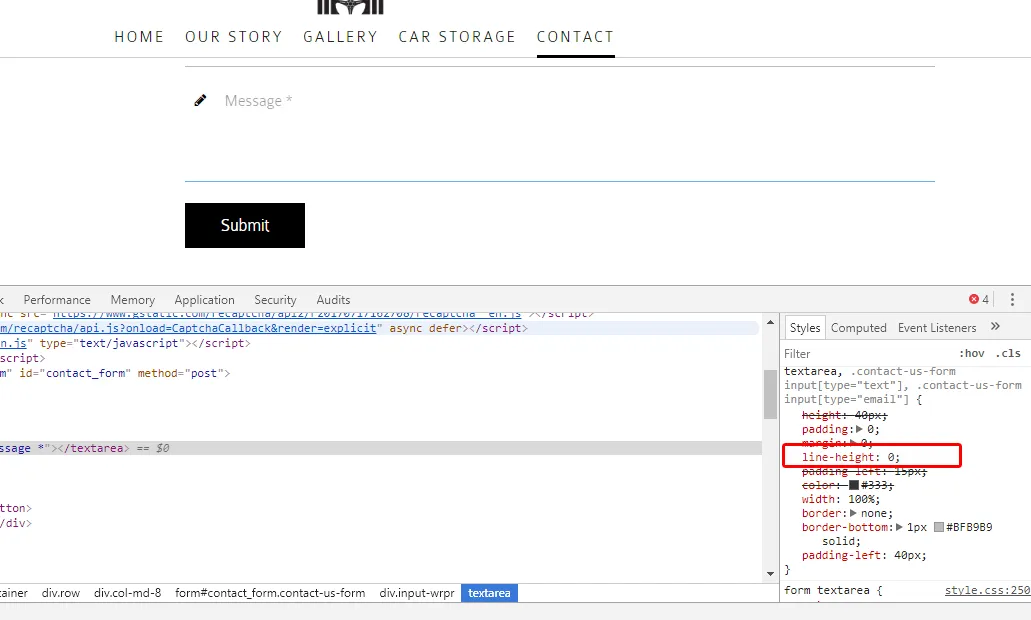
Task: Select the highlighted textarea DOM line
Action: click(381, 448)
